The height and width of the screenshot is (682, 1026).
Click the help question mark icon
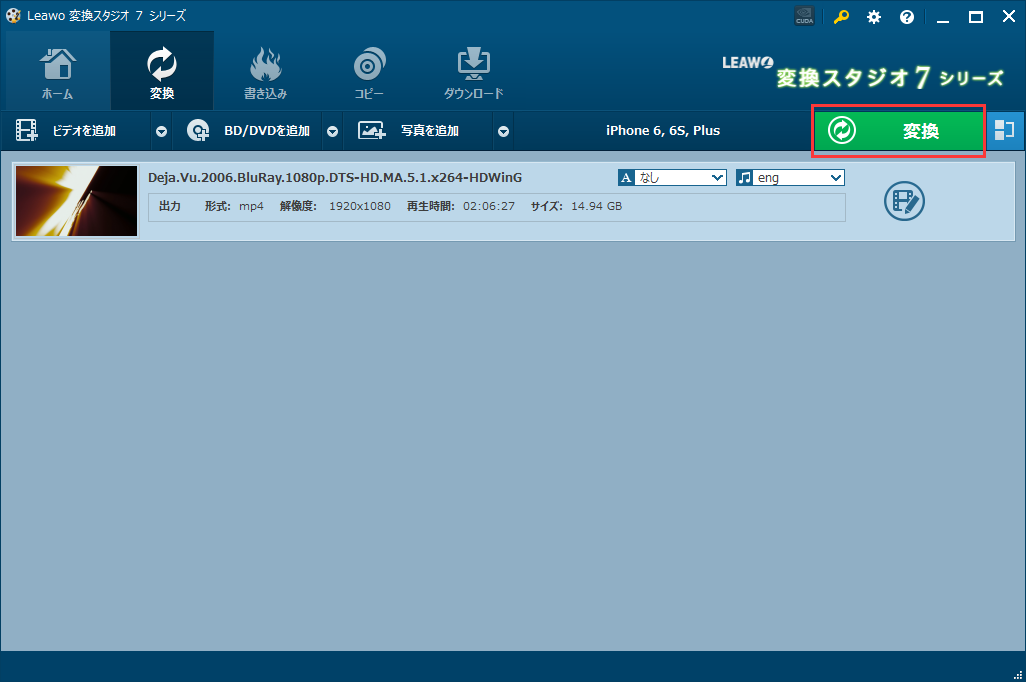907,16
